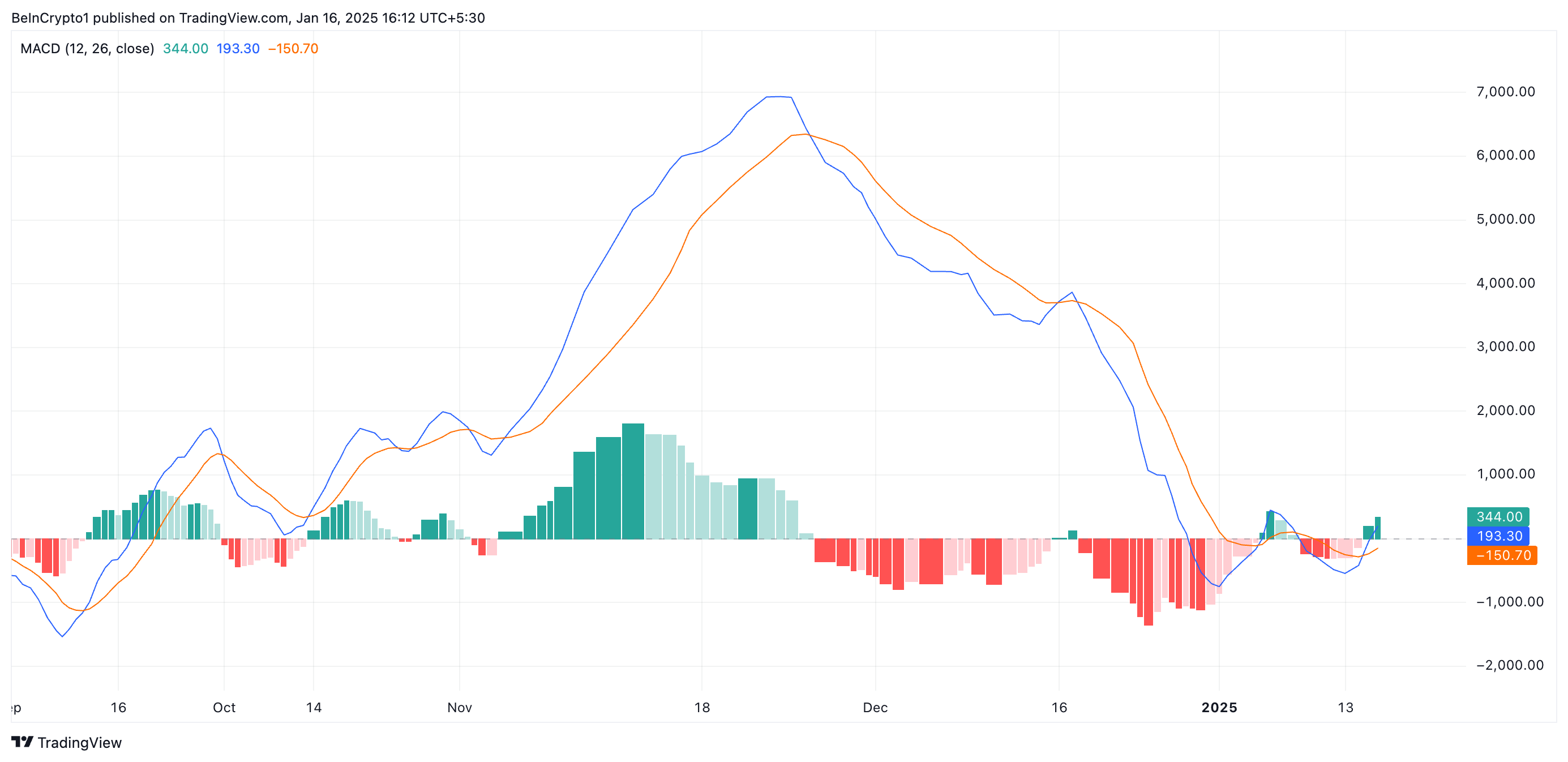Image resolution: width=1568 pixels, height=762 pixels.
Task: Click the Oct time axis marker
Action: [x=224, y=707]
